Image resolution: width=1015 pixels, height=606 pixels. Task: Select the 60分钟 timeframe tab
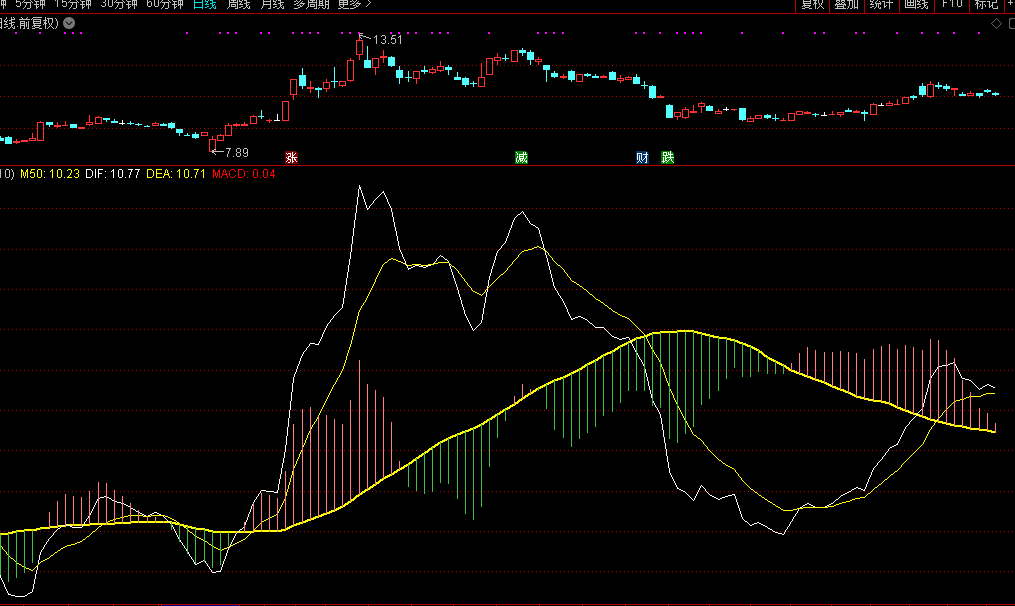164,4
